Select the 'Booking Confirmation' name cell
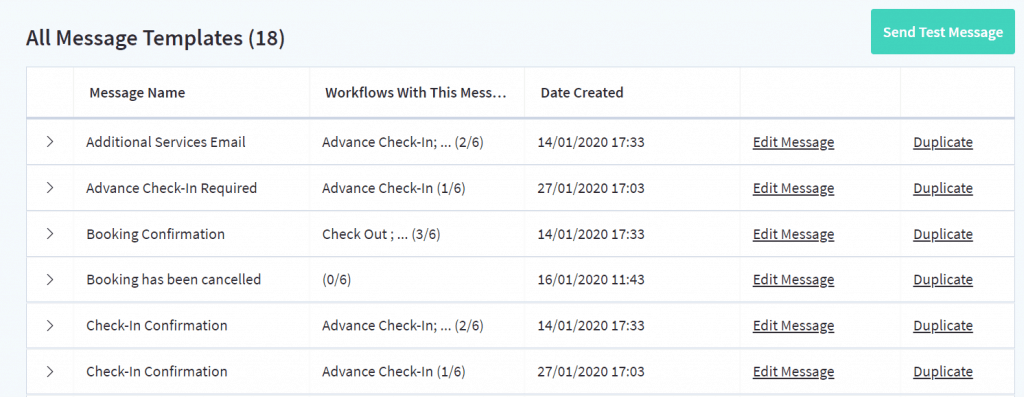Viewport: 1024px width, 397px height. click(155, 234)
